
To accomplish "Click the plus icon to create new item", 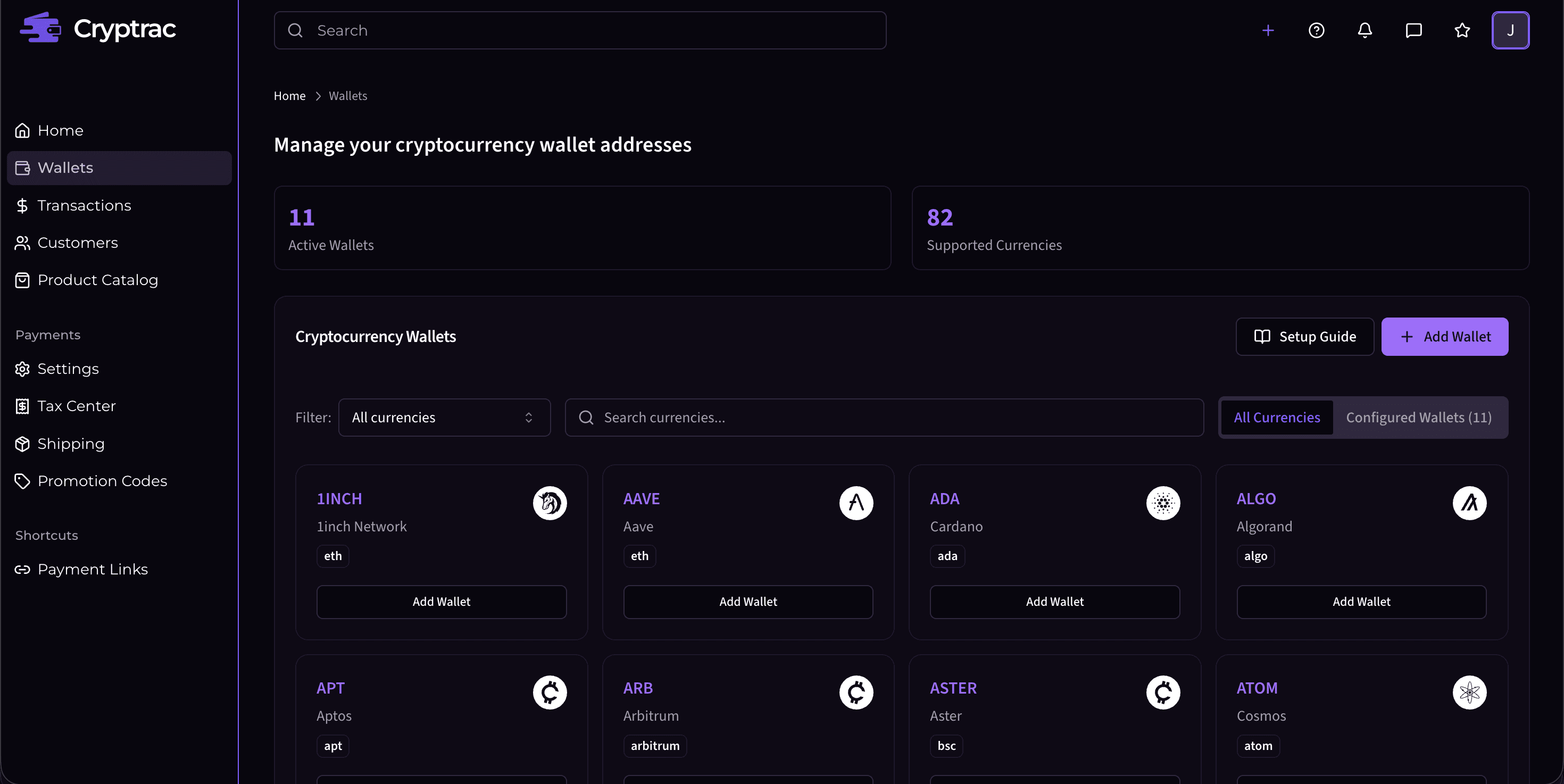I will coord(1268,30).
